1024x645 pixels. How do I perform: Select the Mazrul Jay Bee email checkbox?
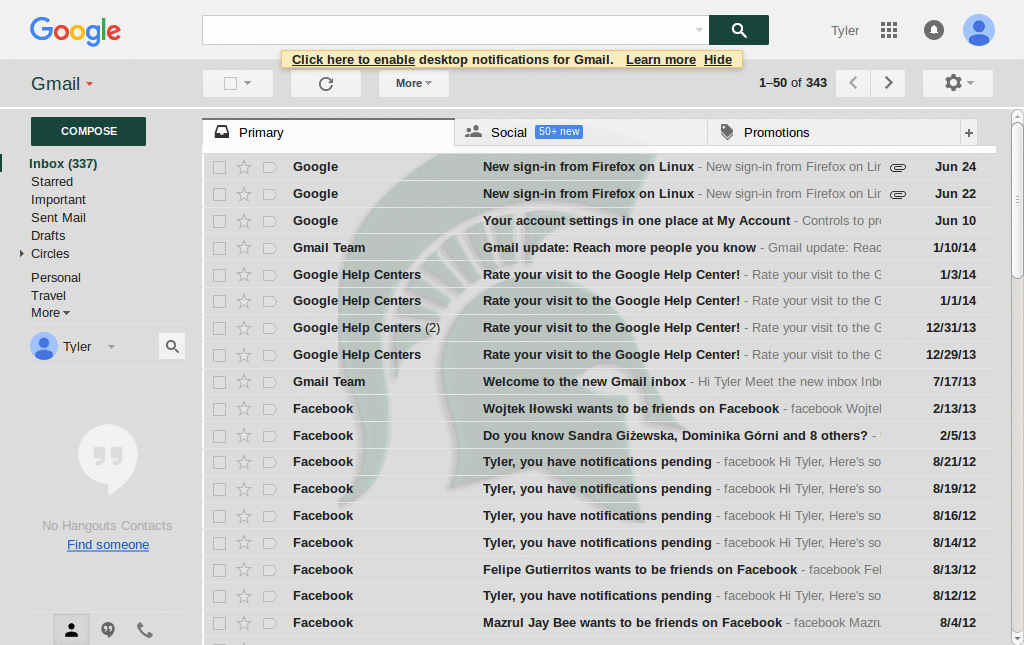pyautogui.click(x=219, y=623)
